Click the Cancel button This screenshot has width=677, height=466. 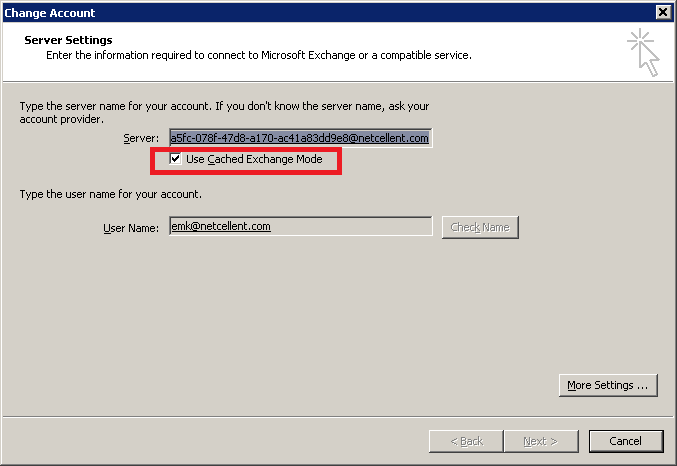pos(626,441)
